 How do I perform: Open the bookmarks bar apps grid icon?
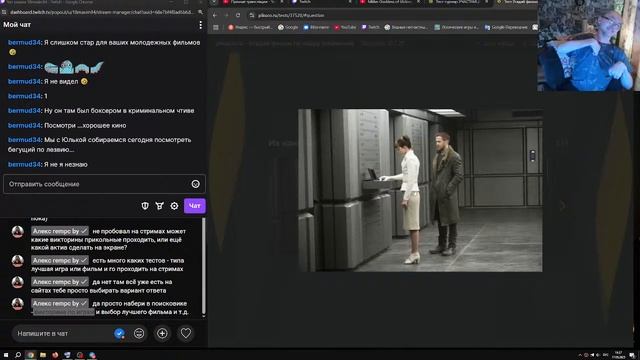216,27
